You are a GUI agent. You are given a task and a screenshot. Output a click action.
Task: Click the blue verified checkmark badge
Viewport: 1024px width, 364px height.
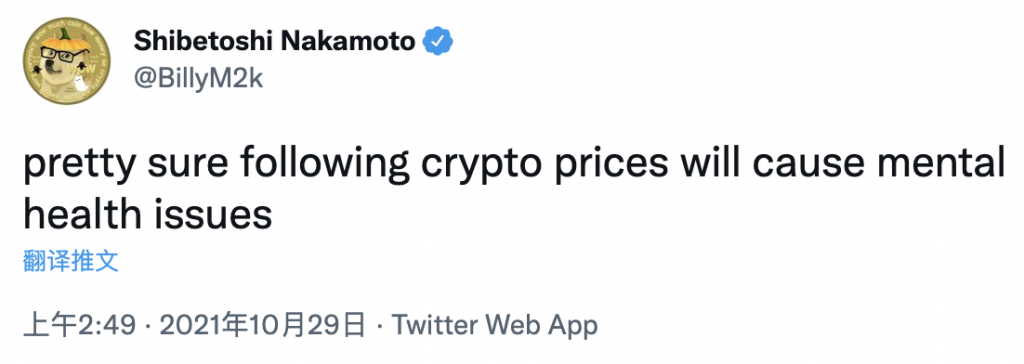coord(439,42)
